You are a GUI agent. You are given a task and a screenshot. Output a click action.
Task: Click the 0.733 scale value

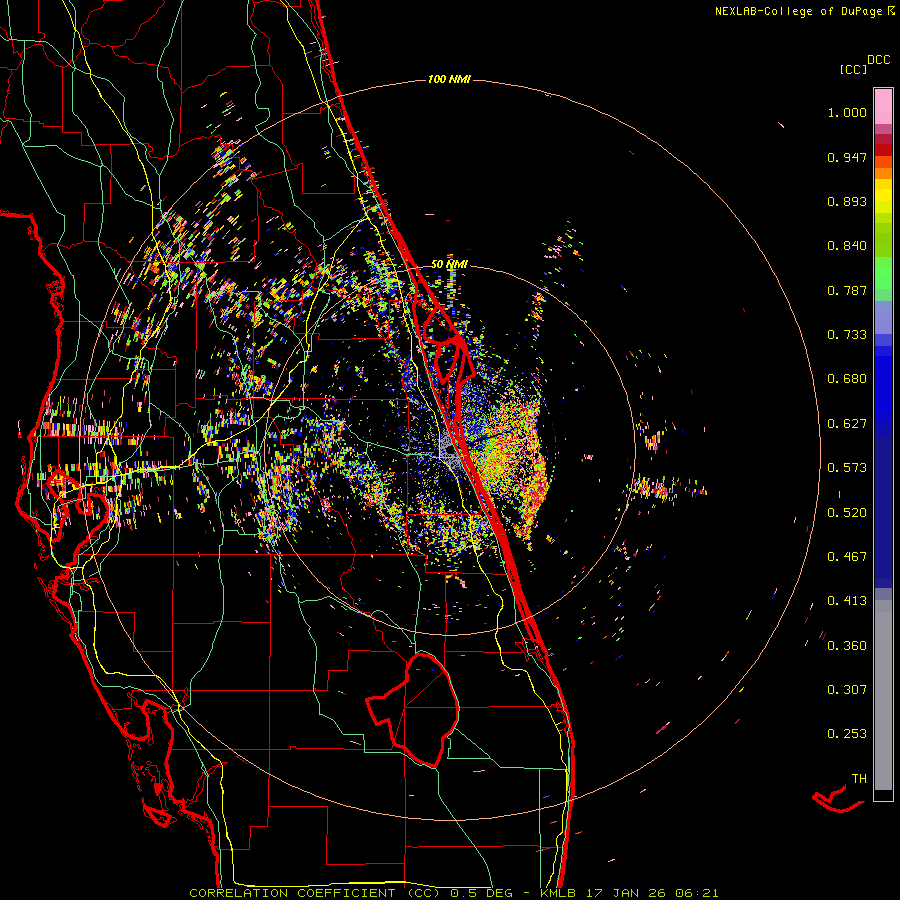[x=847, y=335]
